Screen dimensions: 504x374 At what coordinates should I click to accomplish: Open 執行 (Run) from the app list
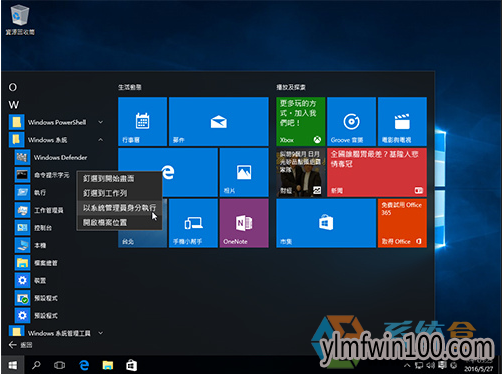[x=31, y=193]
